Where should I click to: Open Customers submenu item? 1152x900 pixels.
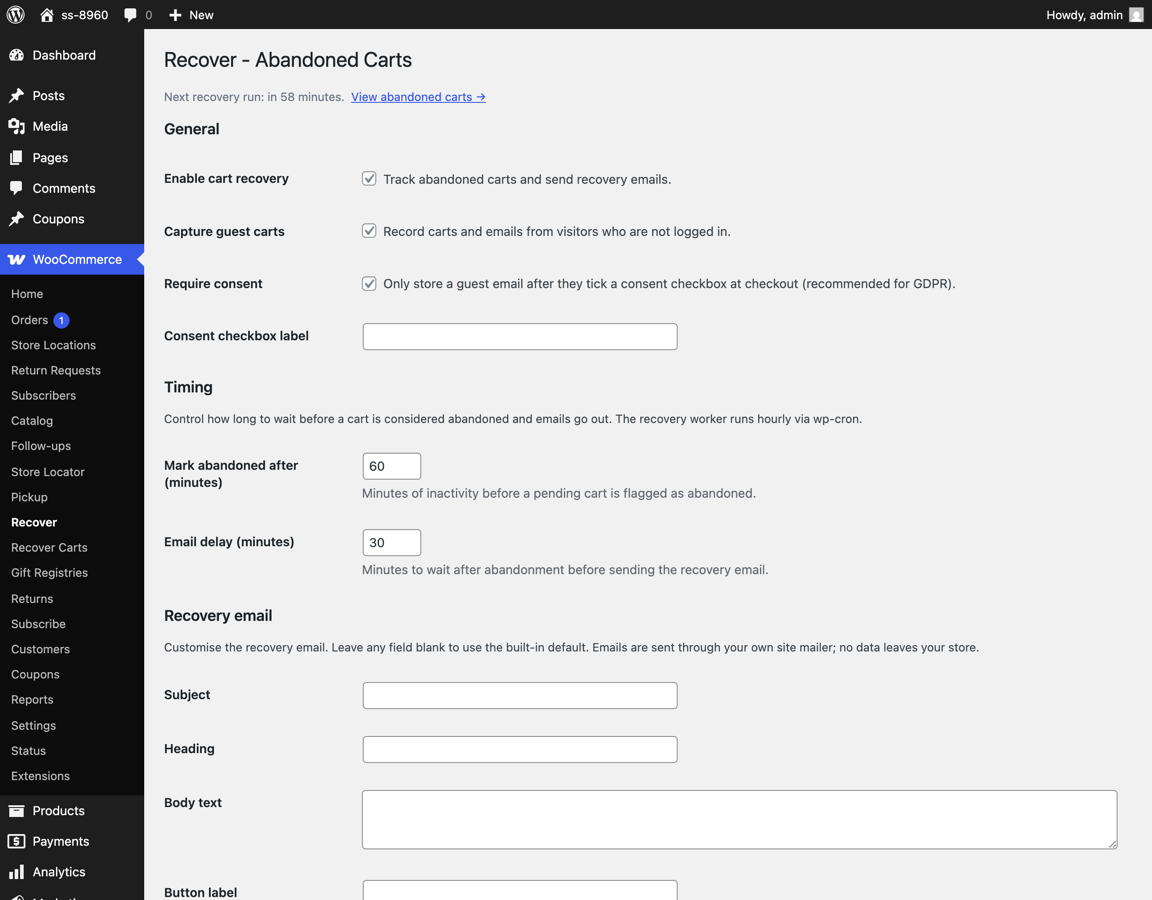(x=40, y=649)
